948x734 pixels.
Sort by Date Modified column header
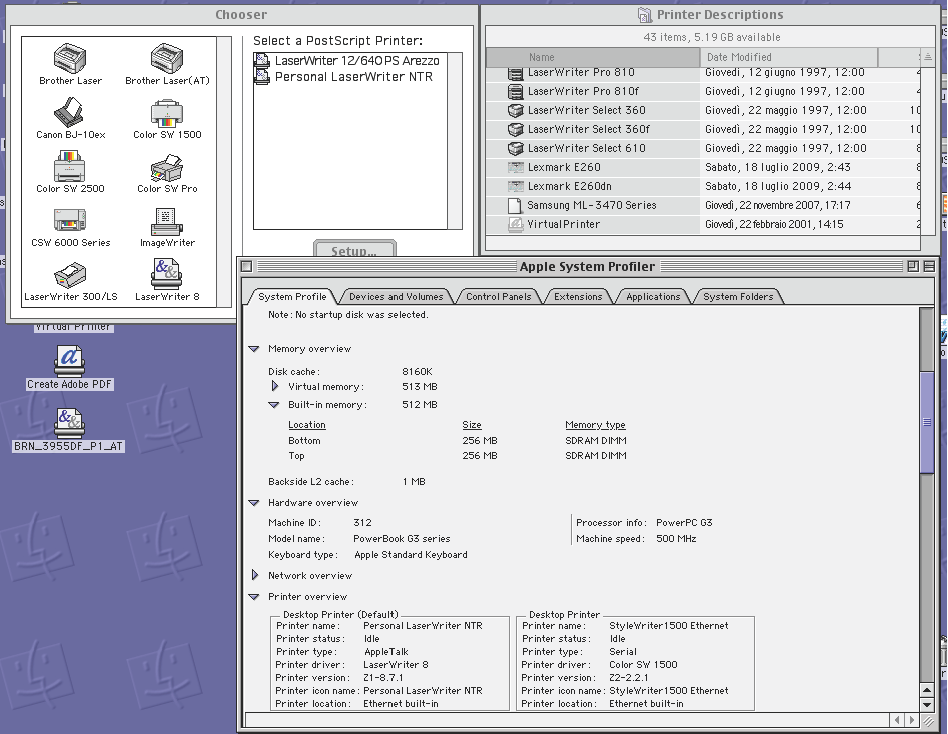788,57
